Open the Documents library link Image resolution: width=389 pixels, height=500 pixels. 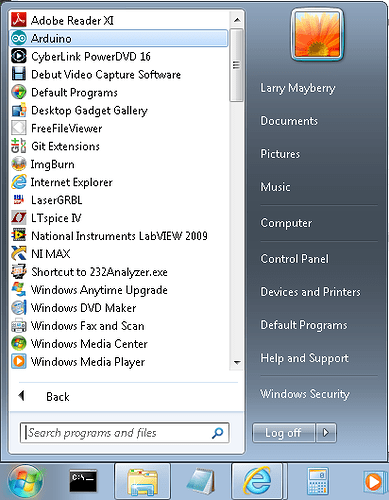tap(289, 121)
